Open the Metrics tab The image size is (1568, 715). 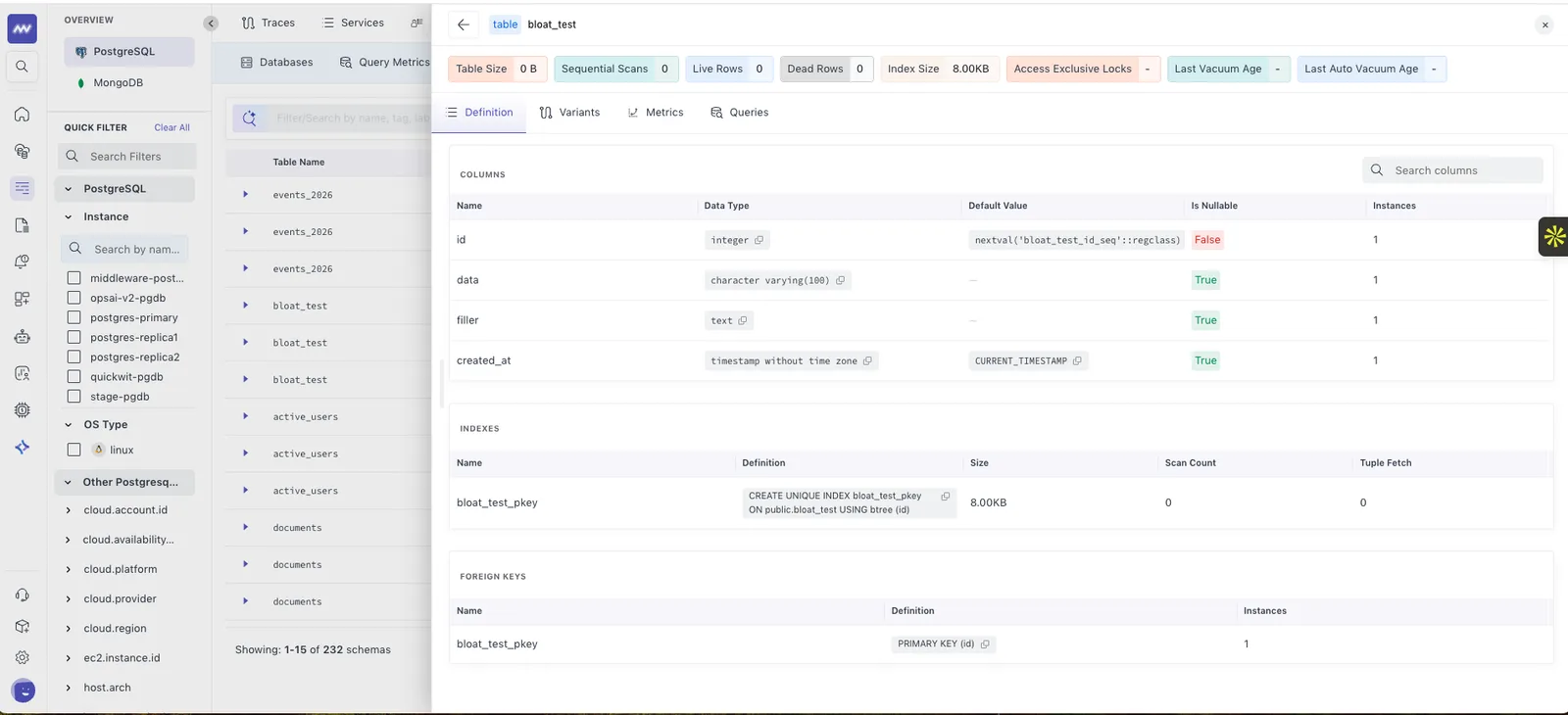655,113
